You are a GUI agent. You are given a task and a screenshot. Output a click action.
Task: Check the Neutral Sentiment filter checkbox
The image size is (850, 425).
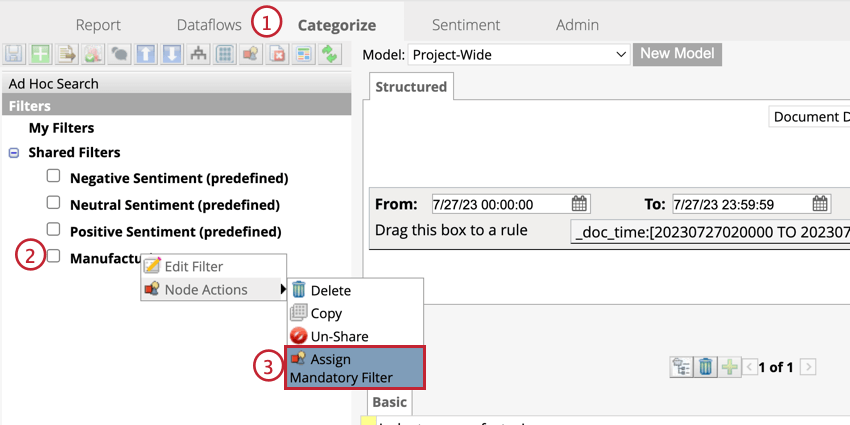pos(53,203)
